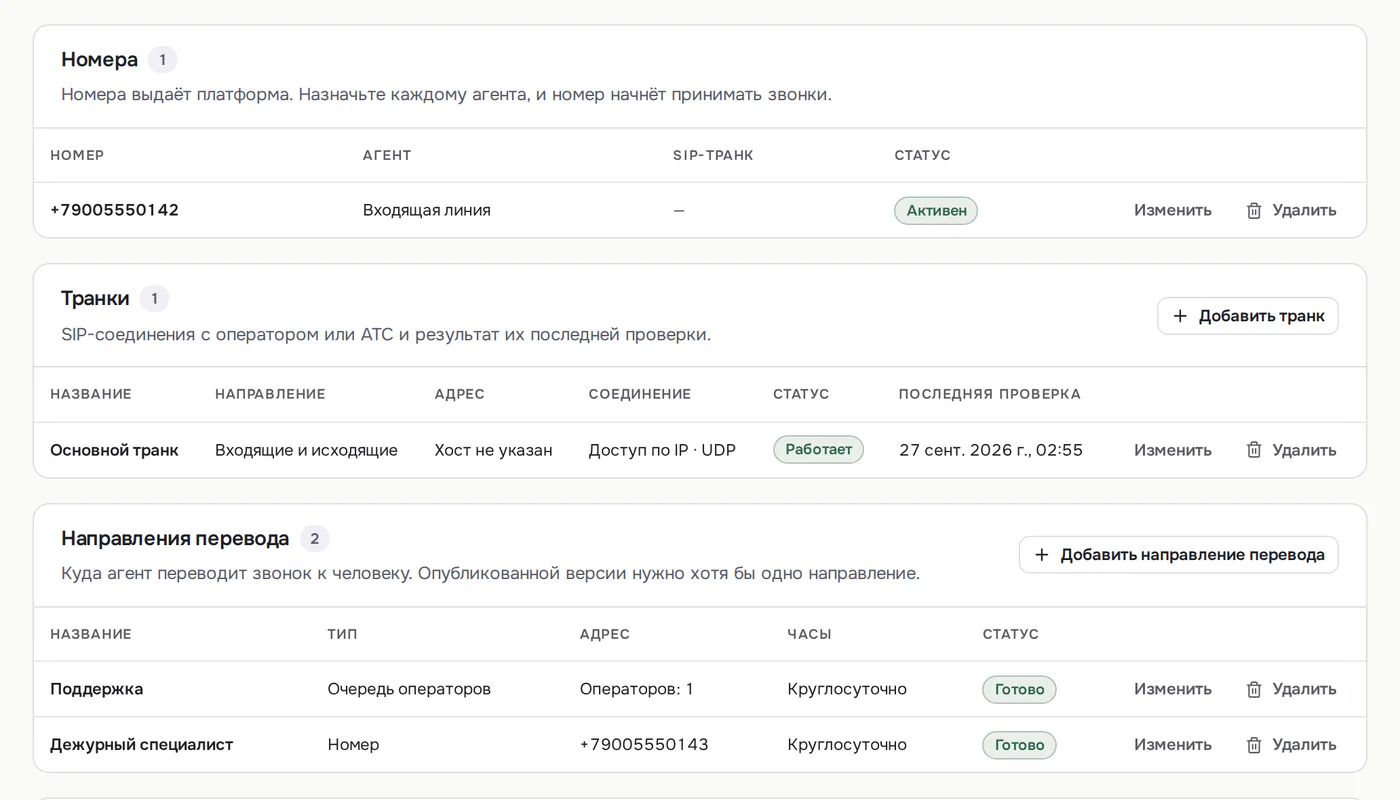This screenshot has width=1400, height=800.
Task: Click ЧАСЫ column header
Action: pos(809,634)
